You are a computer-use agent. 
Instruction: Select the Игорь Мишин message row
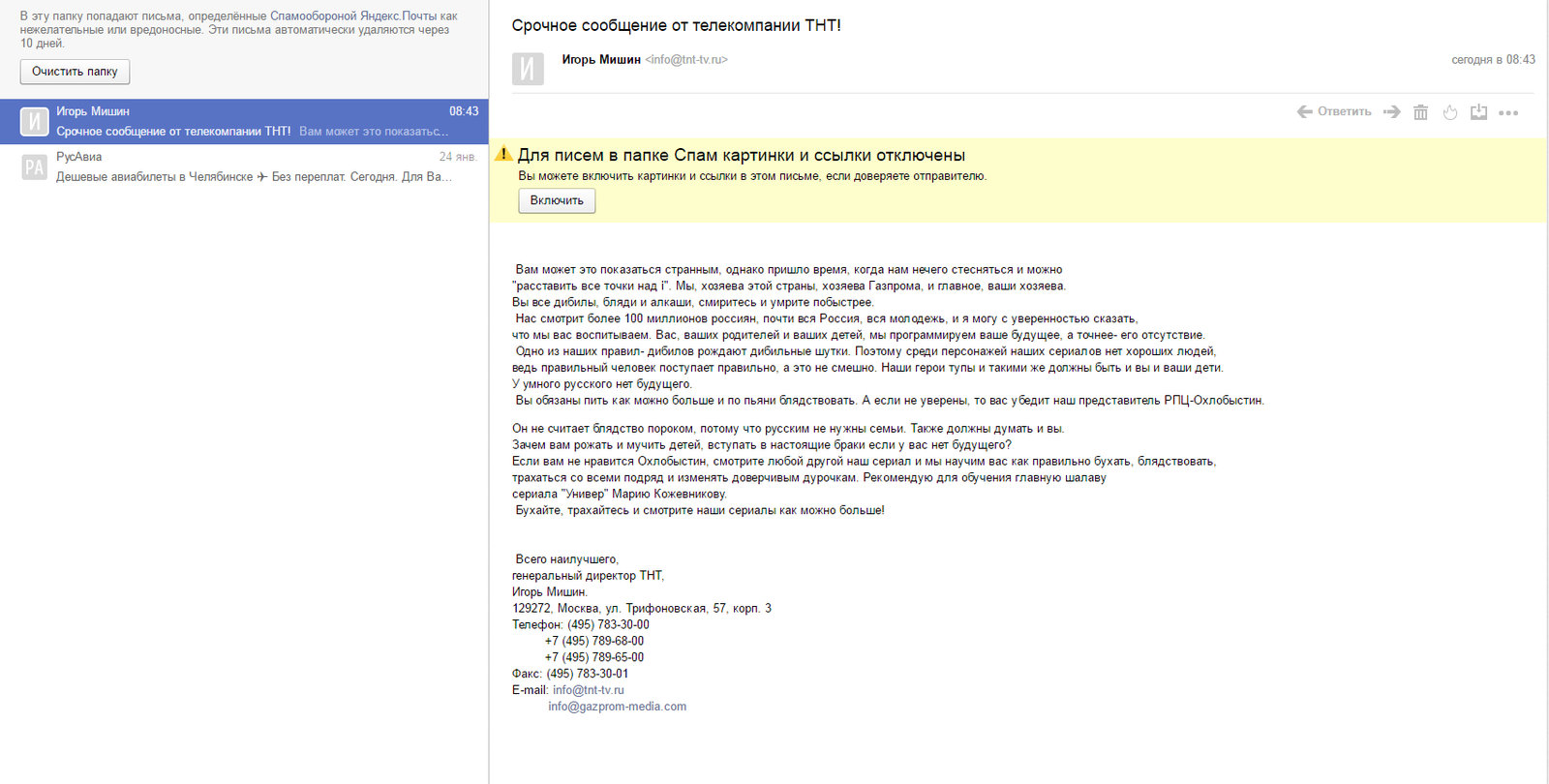[x=244, y=121]
